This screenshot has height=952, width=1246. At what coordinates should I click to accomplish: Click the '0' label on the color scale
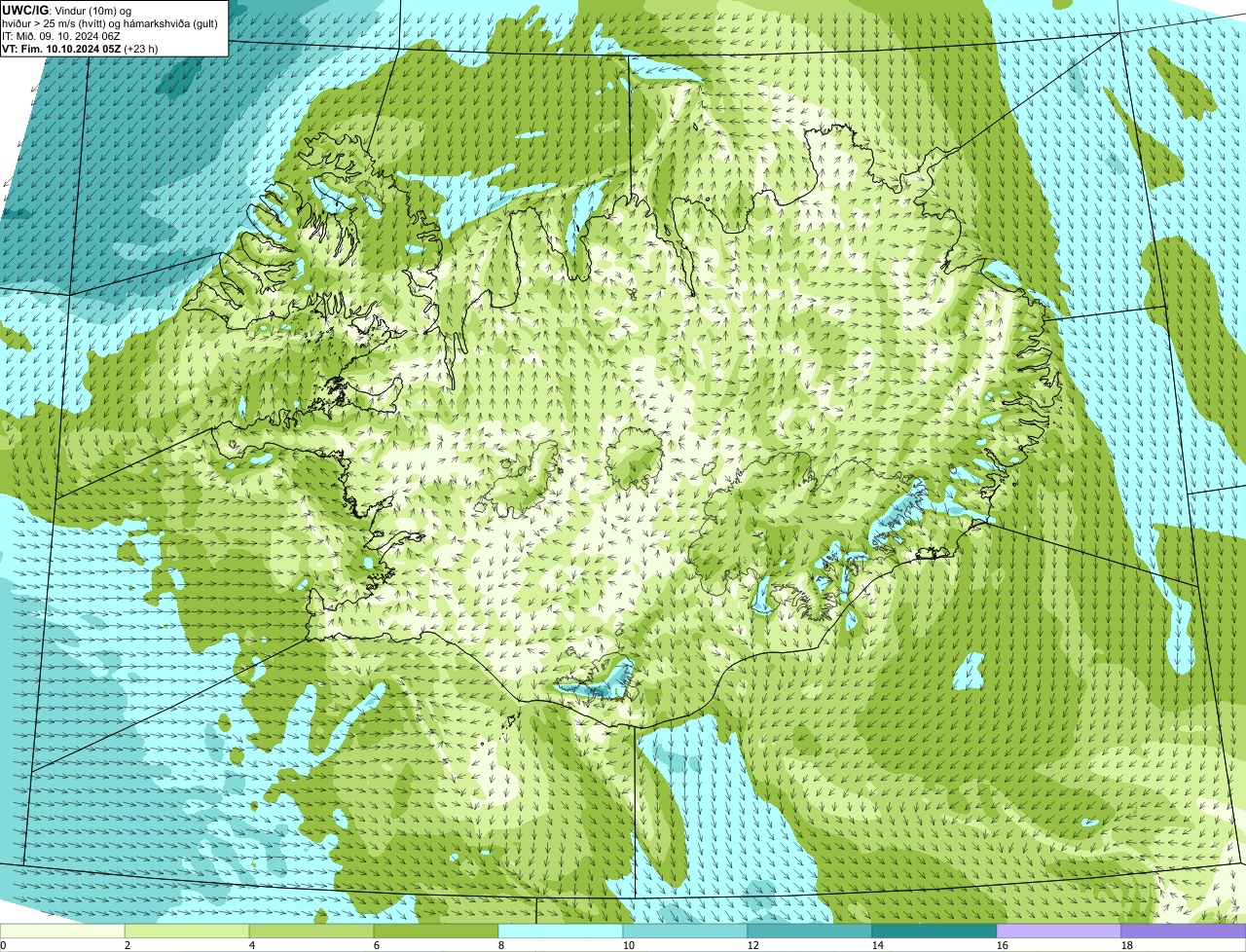[x=3, y=945]
